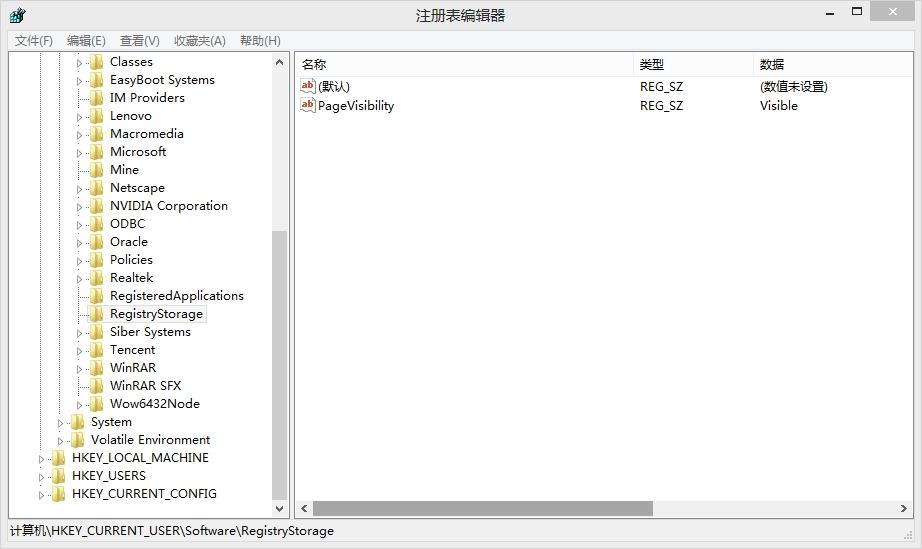This screenshot has width=922, height=549.
Task: Click the NVIDIA Corporation folder icon
Action: tap(96, 206)
